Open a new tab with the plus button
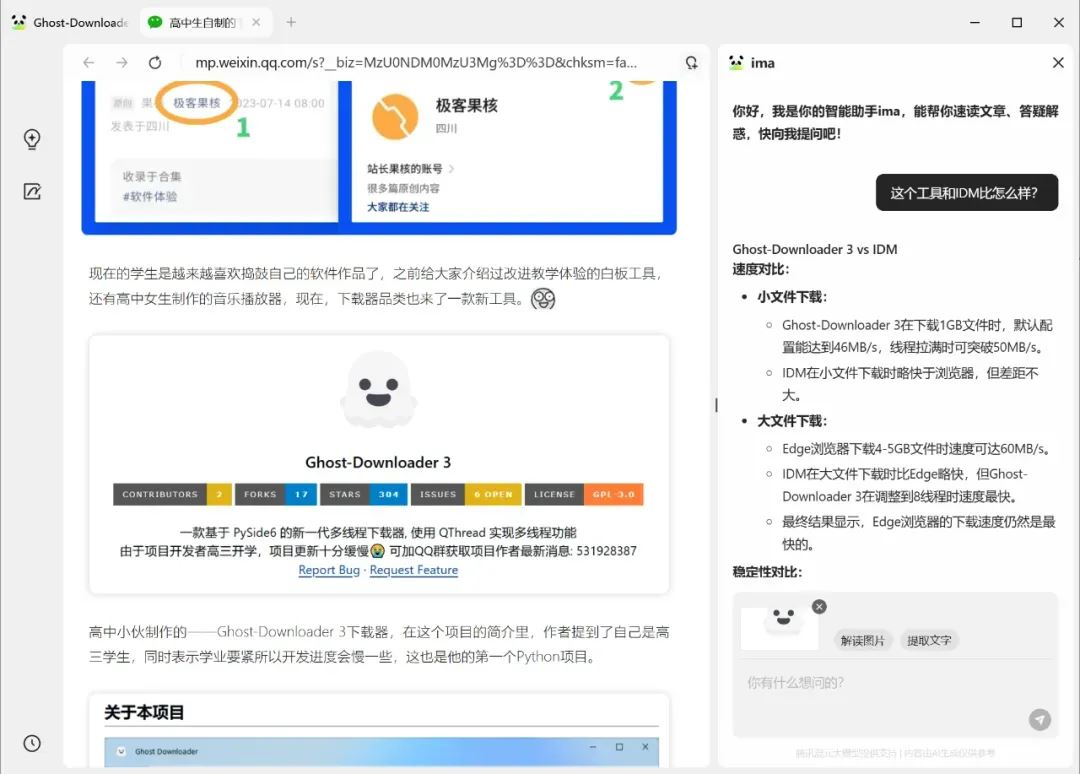 291,20
